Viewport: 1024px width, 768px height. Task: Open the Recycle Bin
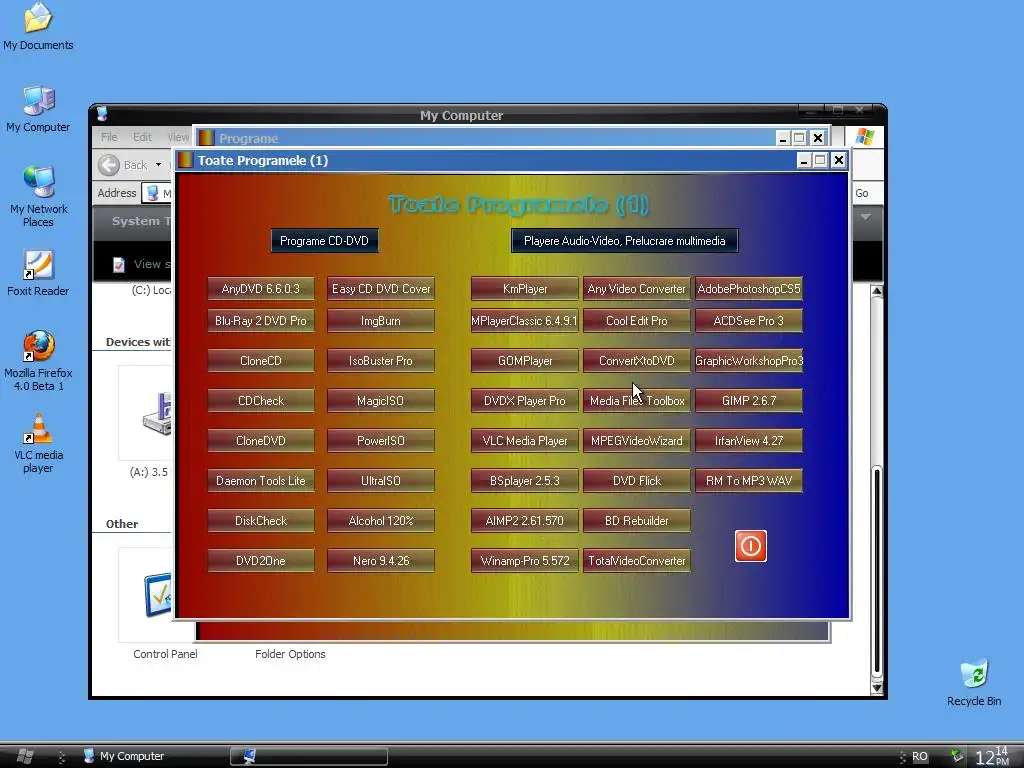point(974,683)
